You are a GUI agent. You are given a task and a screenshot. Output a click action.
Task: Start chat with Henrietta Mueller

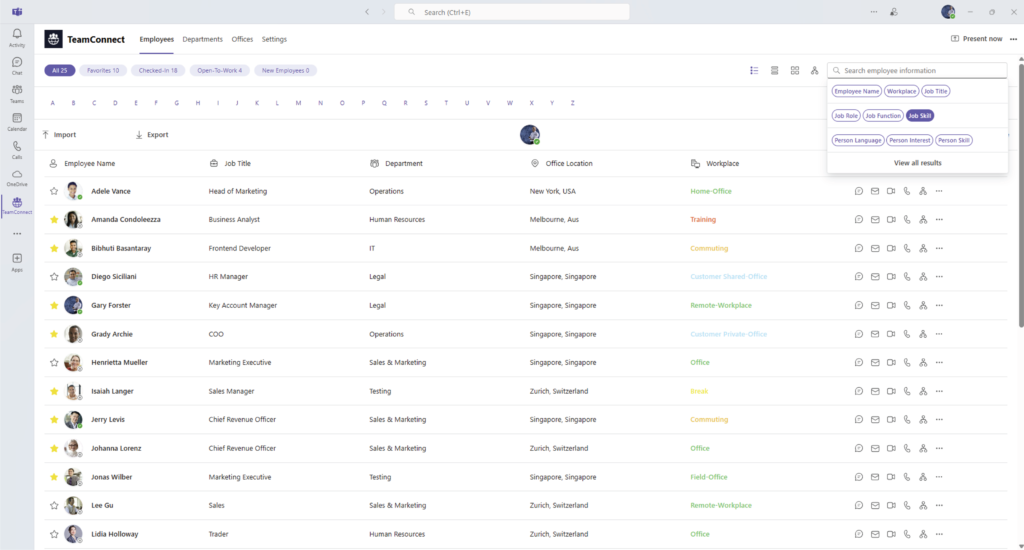click(x=859, y=363)
